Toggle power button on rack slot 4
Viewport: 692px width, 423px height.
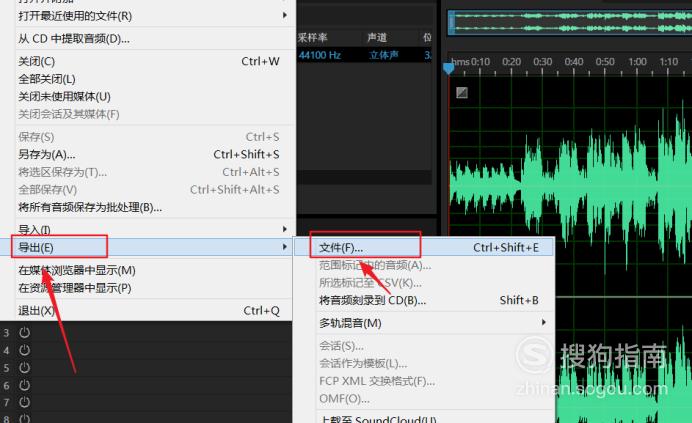click(x=24, y=350)
